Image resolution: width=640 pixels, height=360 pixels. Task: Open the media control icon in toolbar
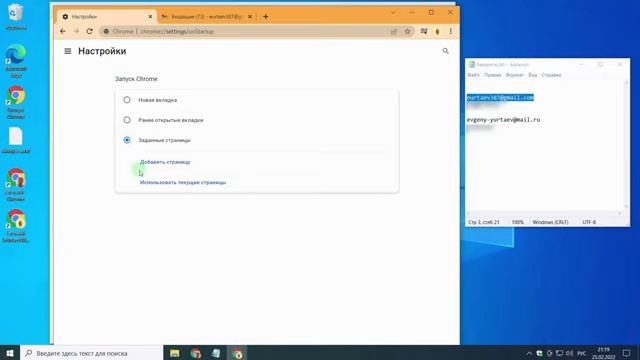click(424, 31)
